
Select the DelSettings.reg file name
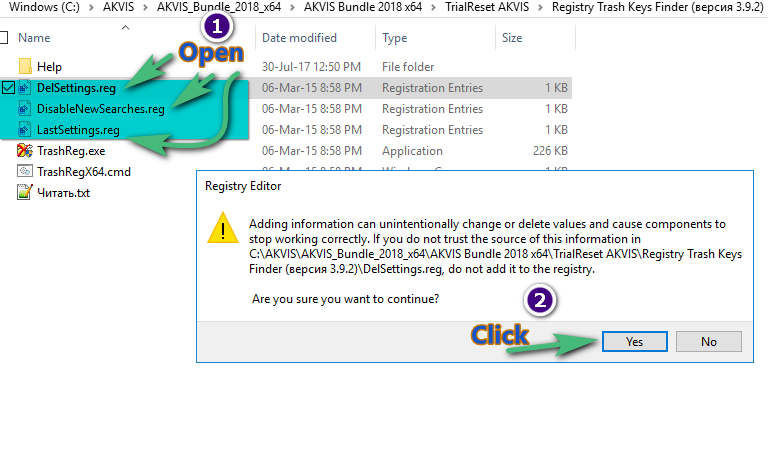tap(76, 88)
